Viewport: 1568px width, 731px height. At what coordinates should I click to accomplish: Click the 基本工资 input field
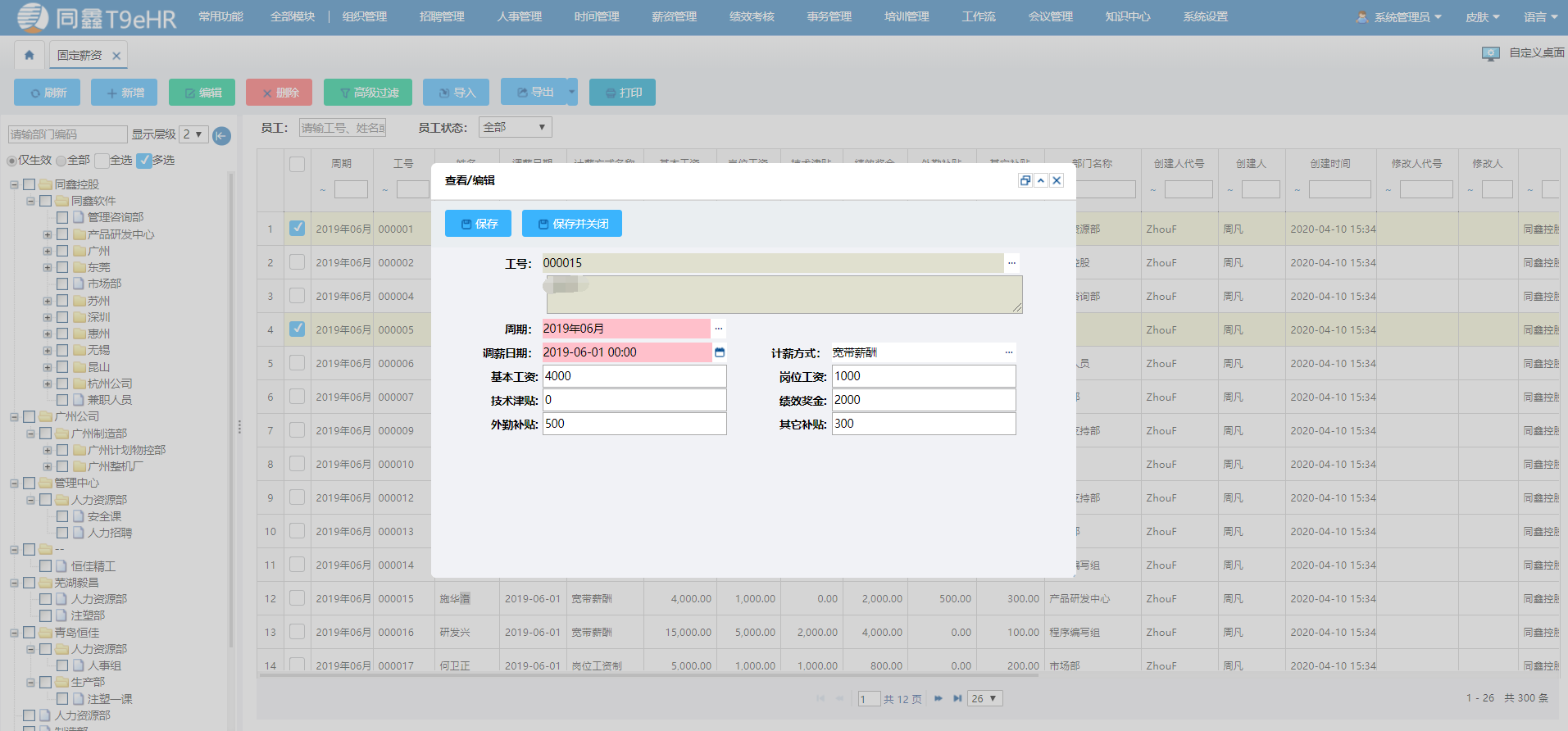634,376
